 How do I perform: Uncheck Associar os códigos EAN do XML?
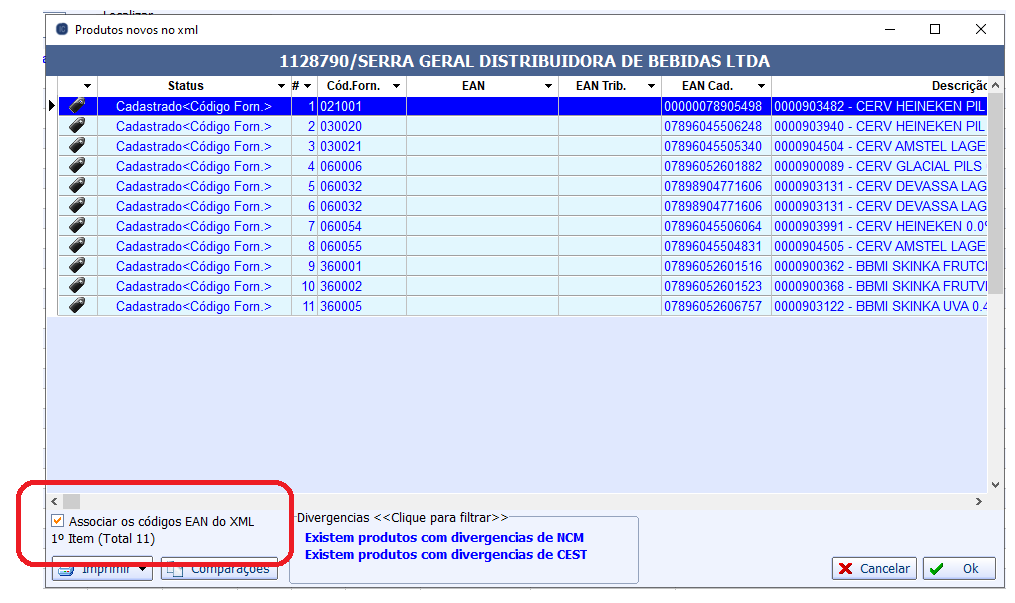point(58,521)
